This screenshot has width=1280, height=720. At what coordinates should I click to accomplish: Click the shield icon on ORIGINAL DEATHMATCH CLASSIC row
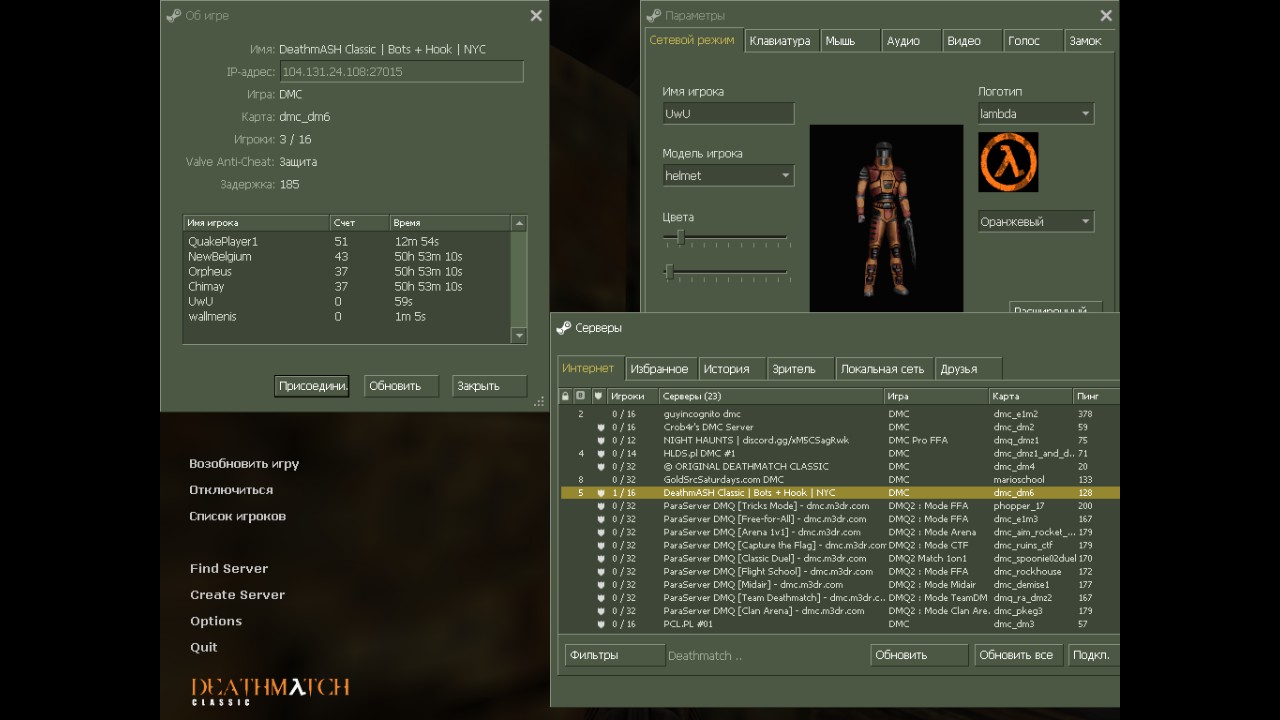[601, 466]
